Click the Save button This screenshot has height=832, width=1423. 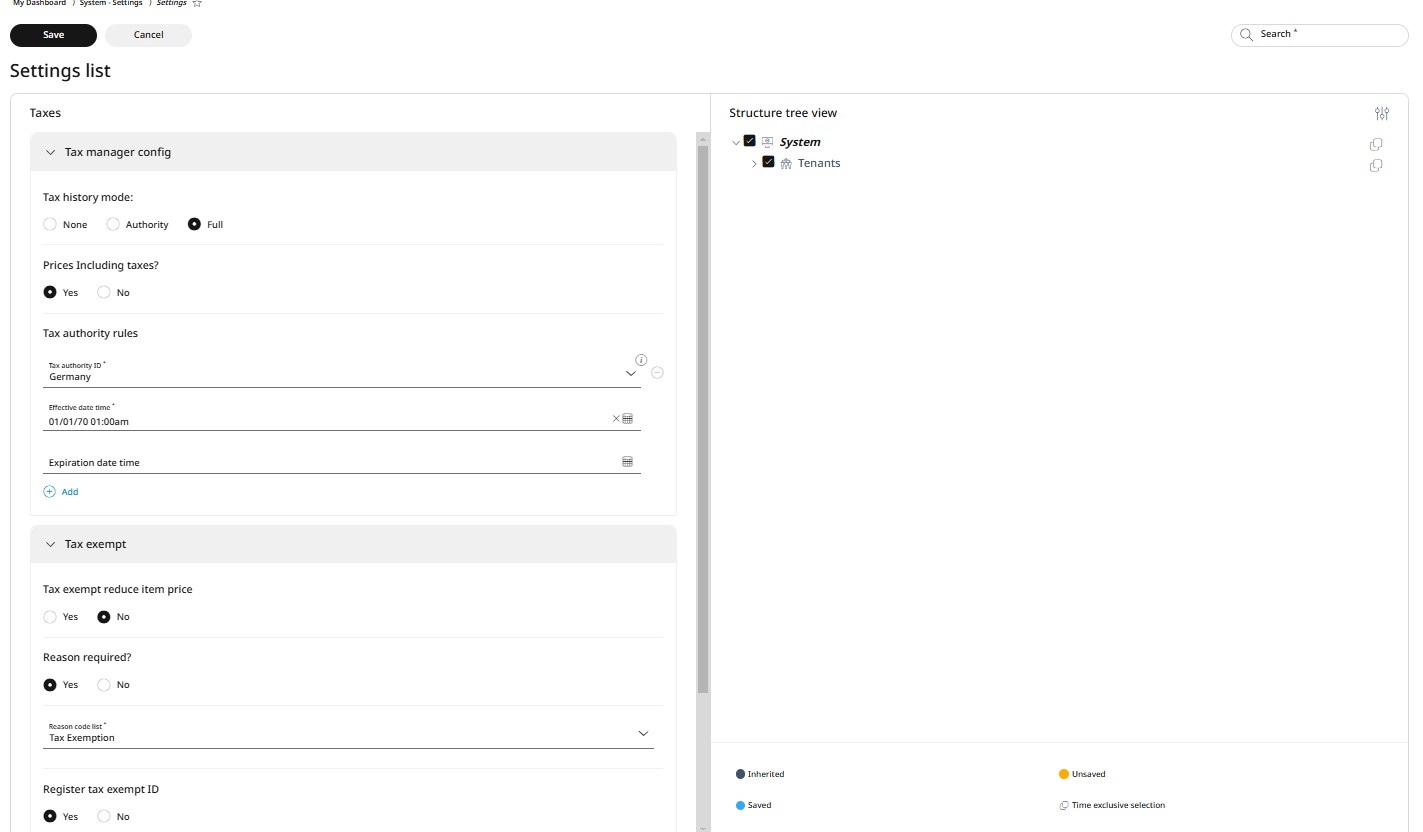(x=53, y=35)
